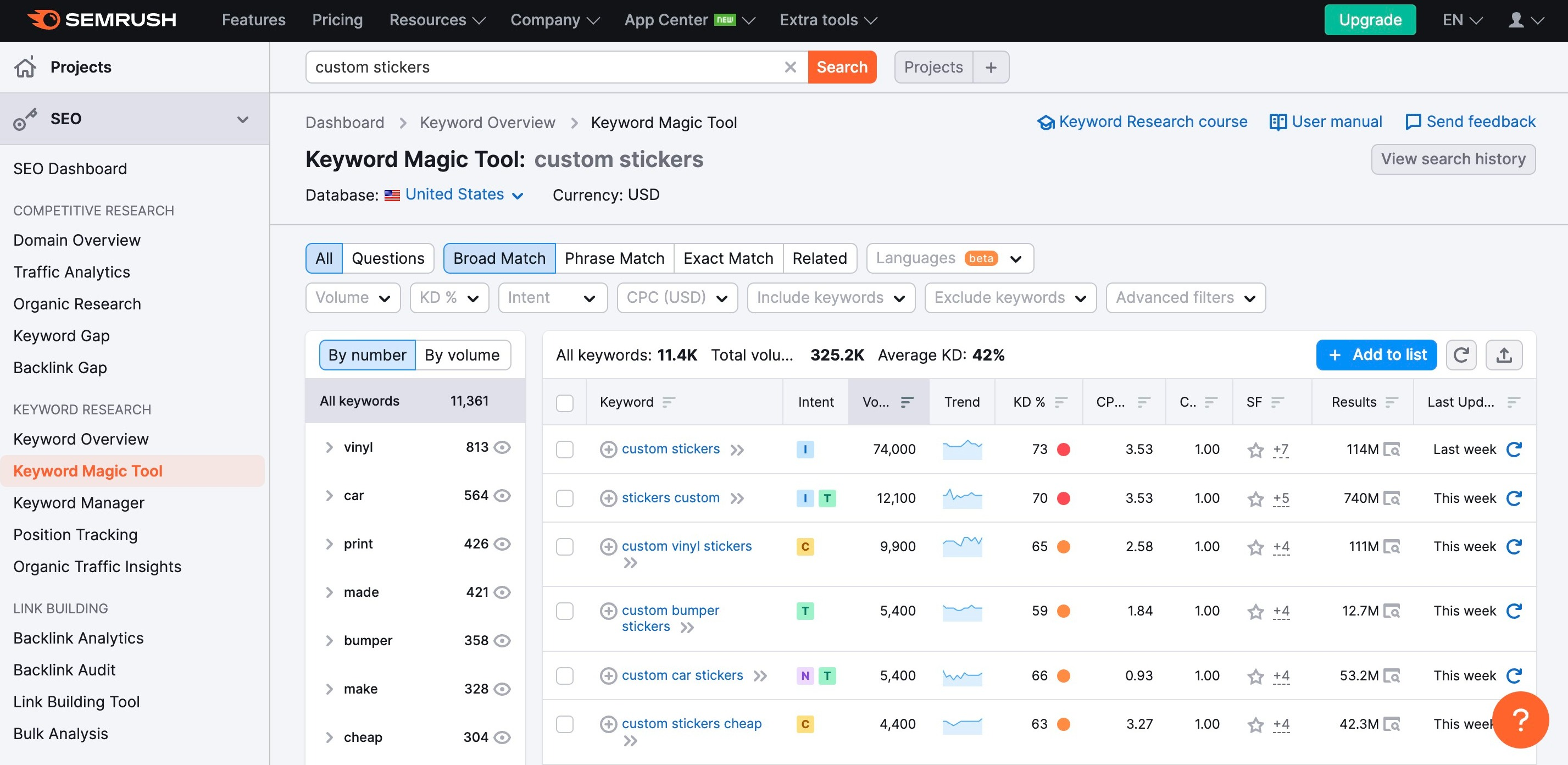Screen dimensions: 1568x765
Task: Click red KD difficulty dot for 'custom stickers'
Action: coord(1064,450)
